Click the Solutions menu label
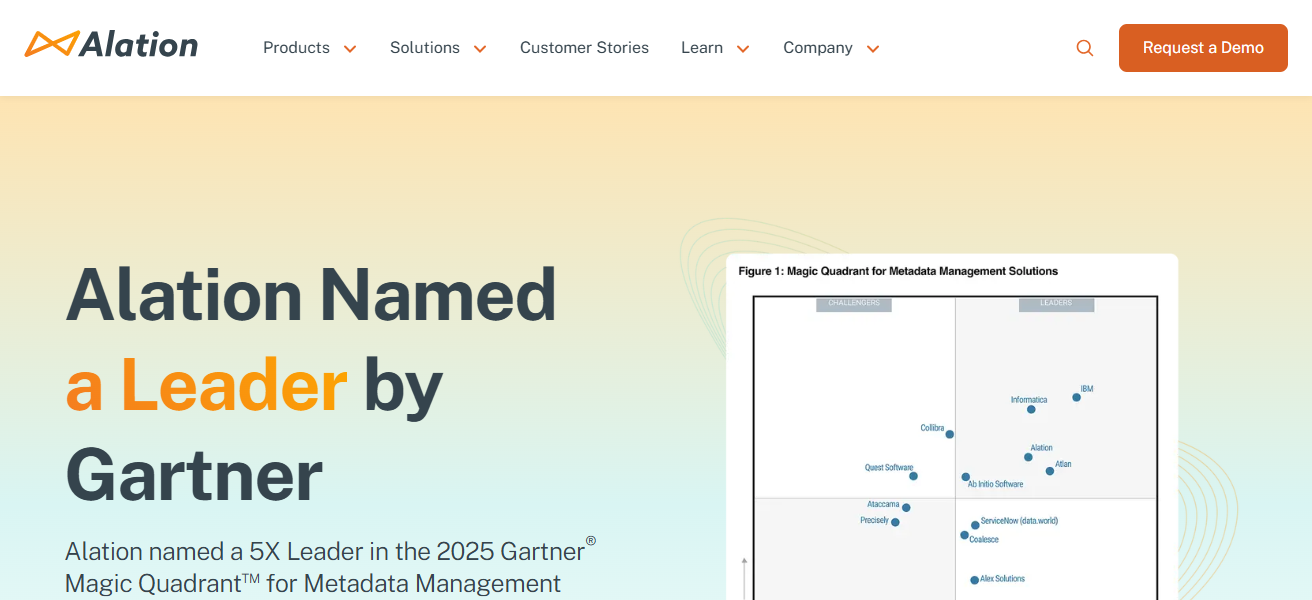1312x600 pixels. [425, 48]
